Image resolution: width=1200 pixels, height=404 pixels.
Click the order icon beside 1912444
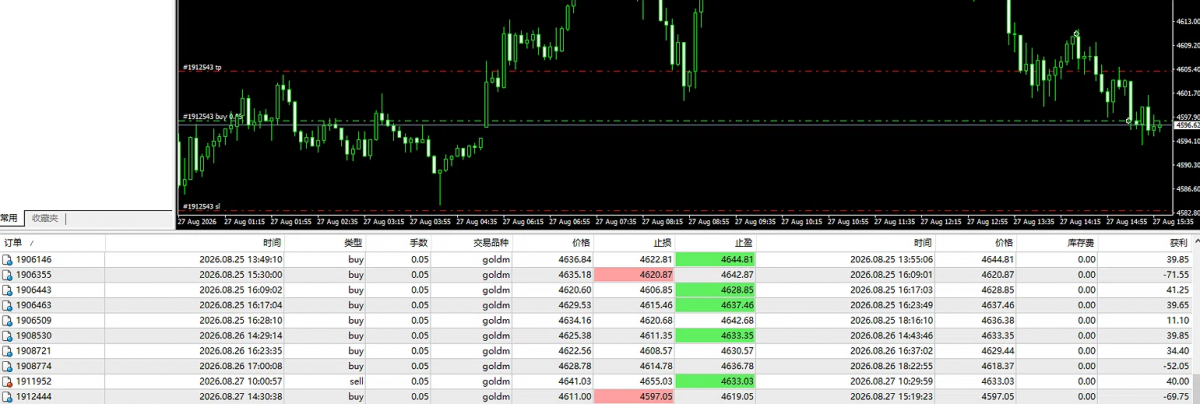point(8,396)
